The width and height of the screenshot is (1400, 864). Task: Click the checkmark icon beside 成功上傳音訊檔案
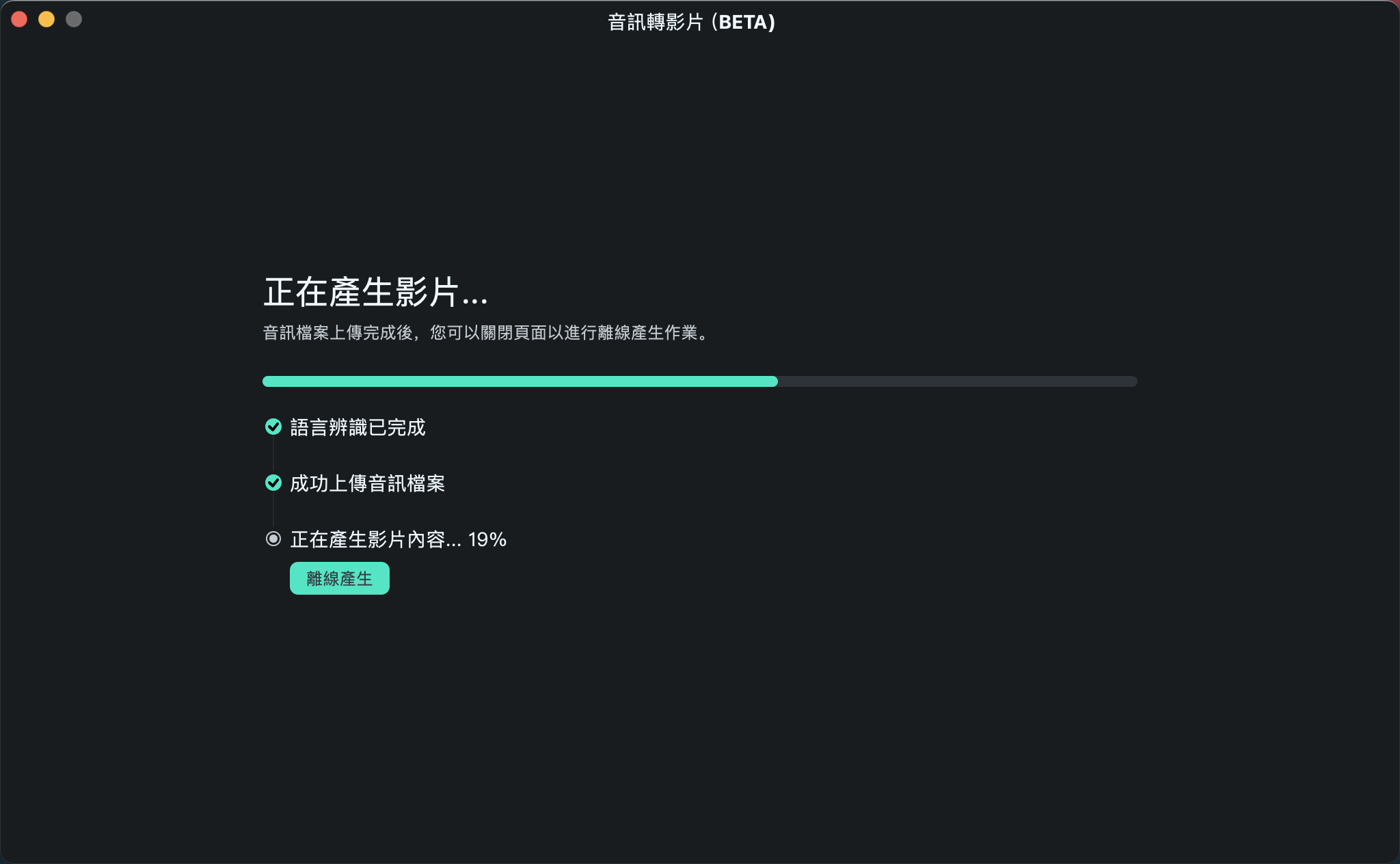(273, 483)
